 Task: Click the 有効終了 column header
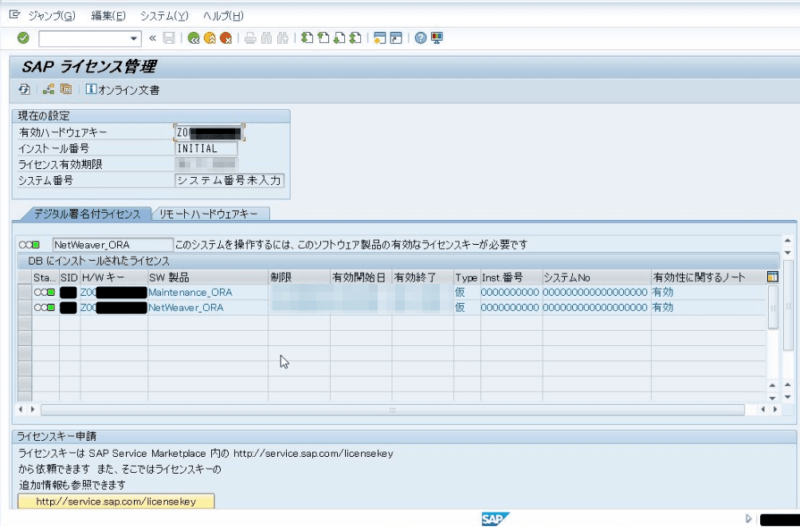click(x=422, y=277)
